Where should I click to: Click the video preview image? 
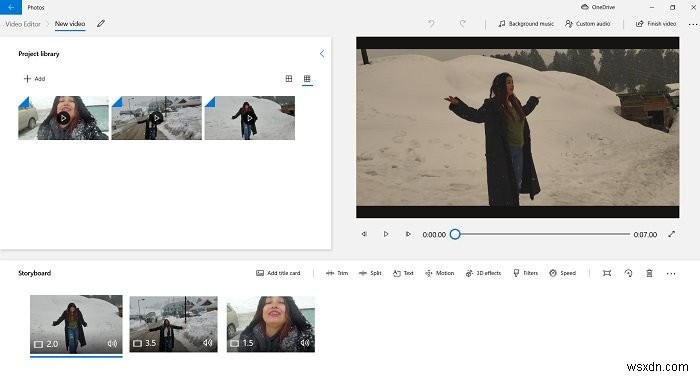click(518, 127)
